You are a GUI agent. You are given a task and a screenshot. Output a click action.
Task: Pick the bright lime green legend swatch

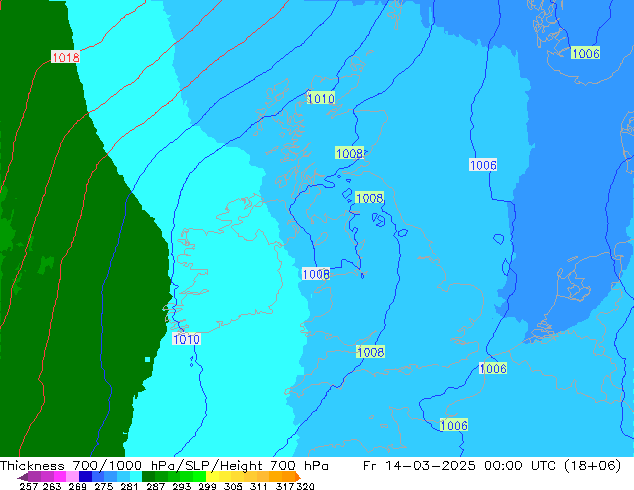tap(199, 476)
